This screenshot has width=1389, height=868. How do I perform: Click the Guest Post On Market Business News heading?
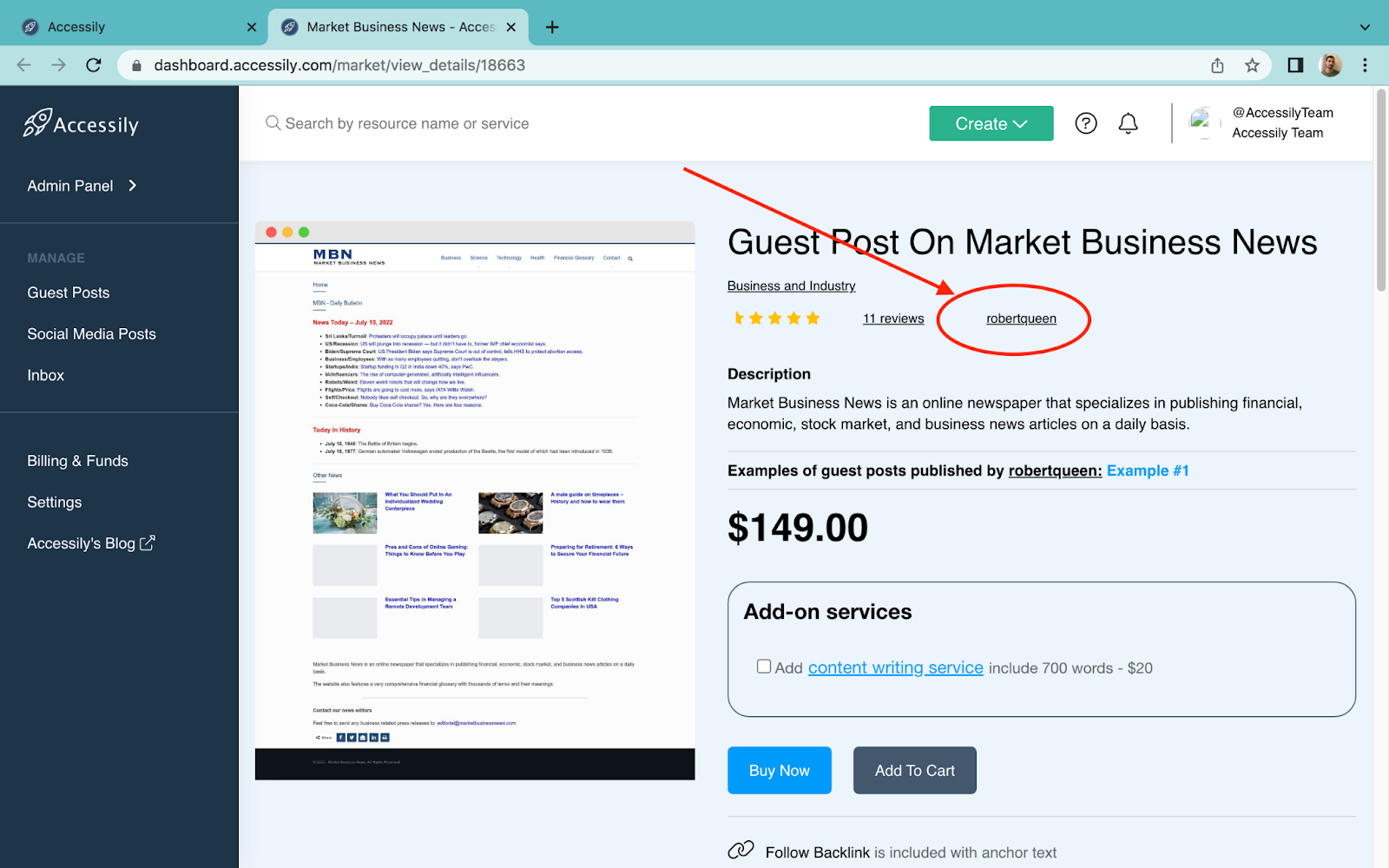pos(1023,242)
